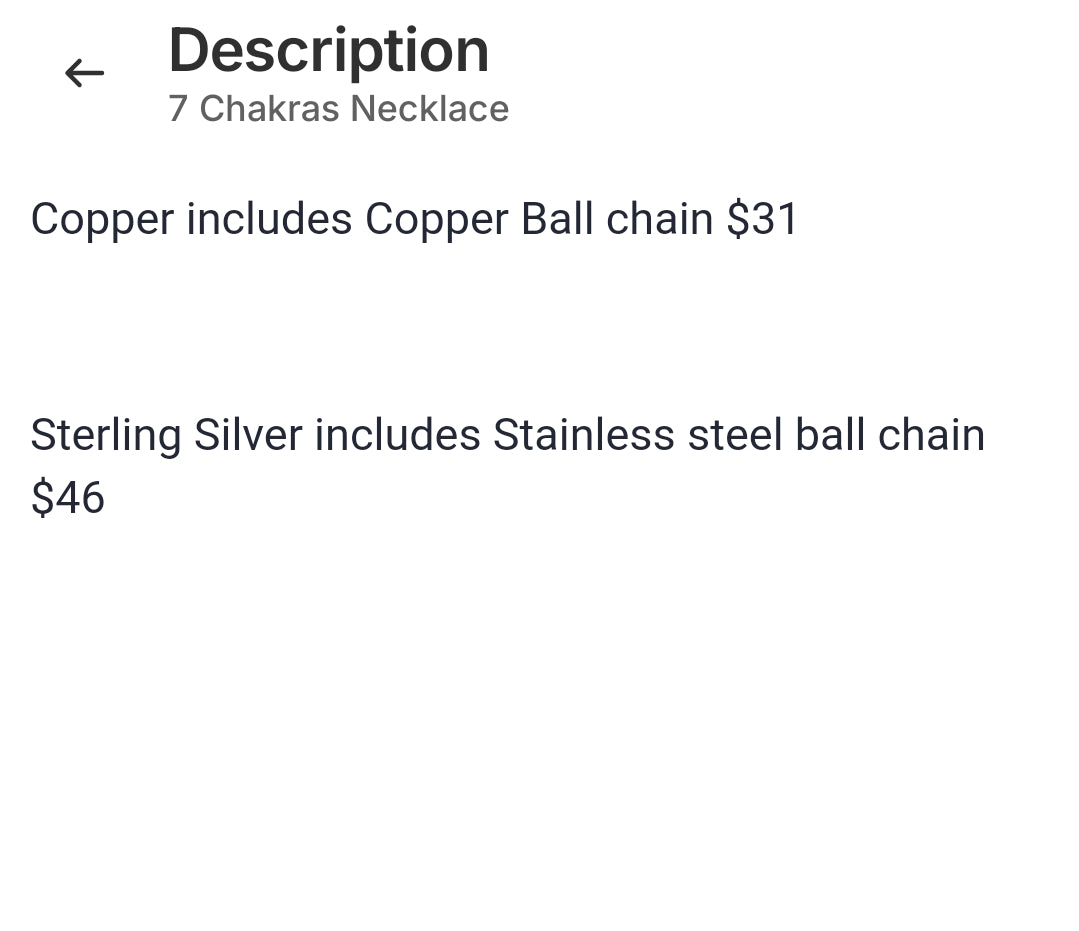Click the Description page heading

tap(328, 50)
